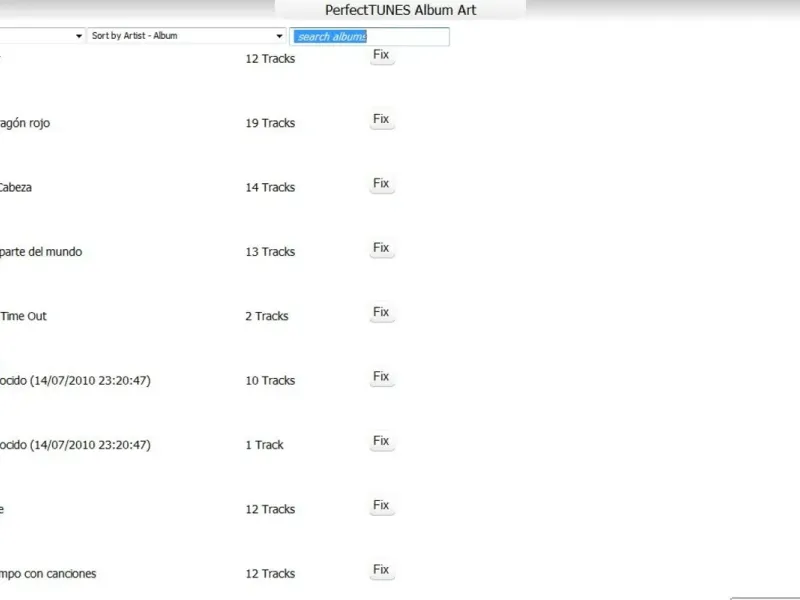Select album title beside 10 Tracks
Screen dimensions: 800x600
[x=75, y=381]
